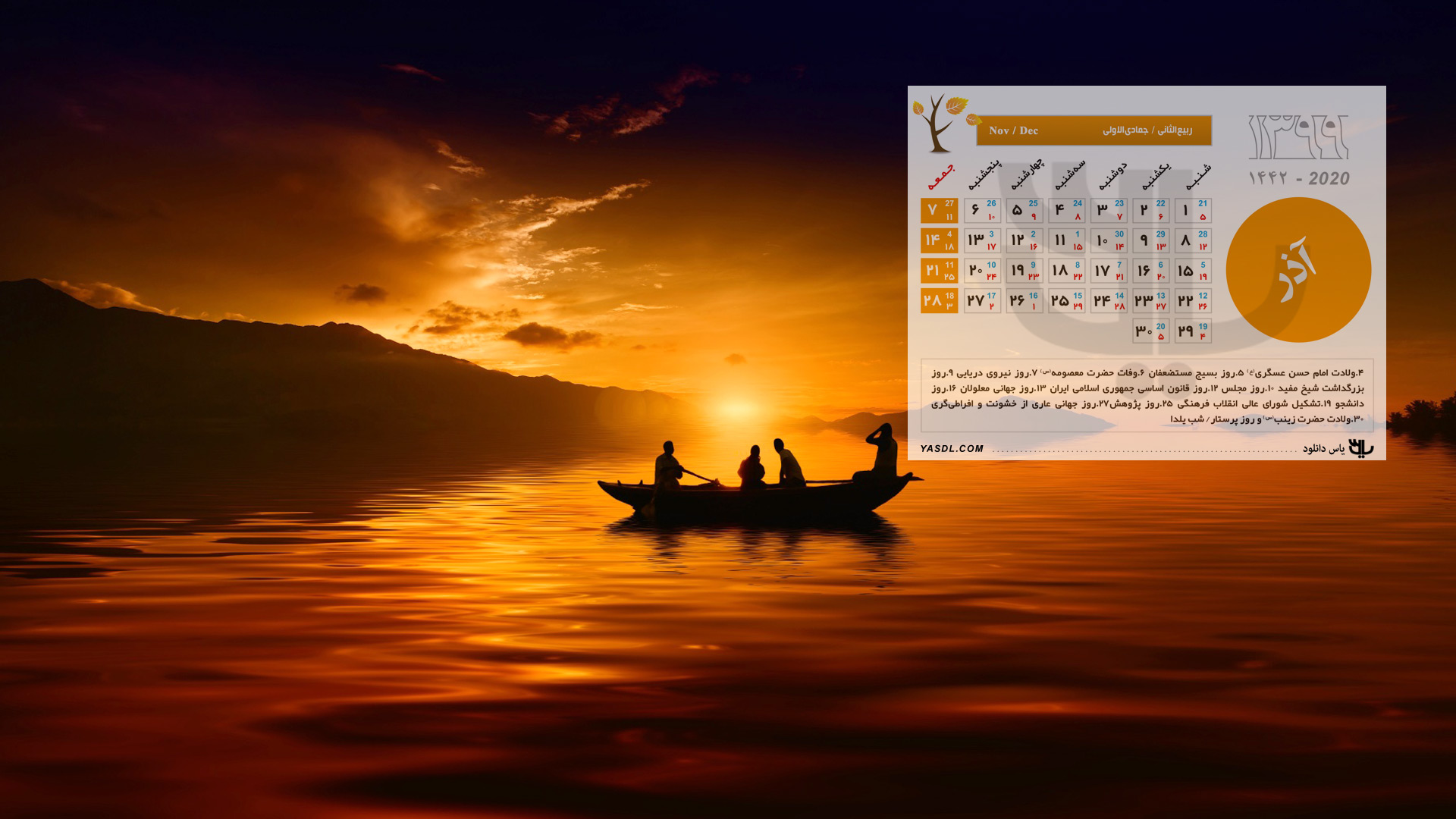Screen dimensions: 1456x819
Task: Click the outlined year ۱۳۹۹ heading
Action: click(1298, 137)
